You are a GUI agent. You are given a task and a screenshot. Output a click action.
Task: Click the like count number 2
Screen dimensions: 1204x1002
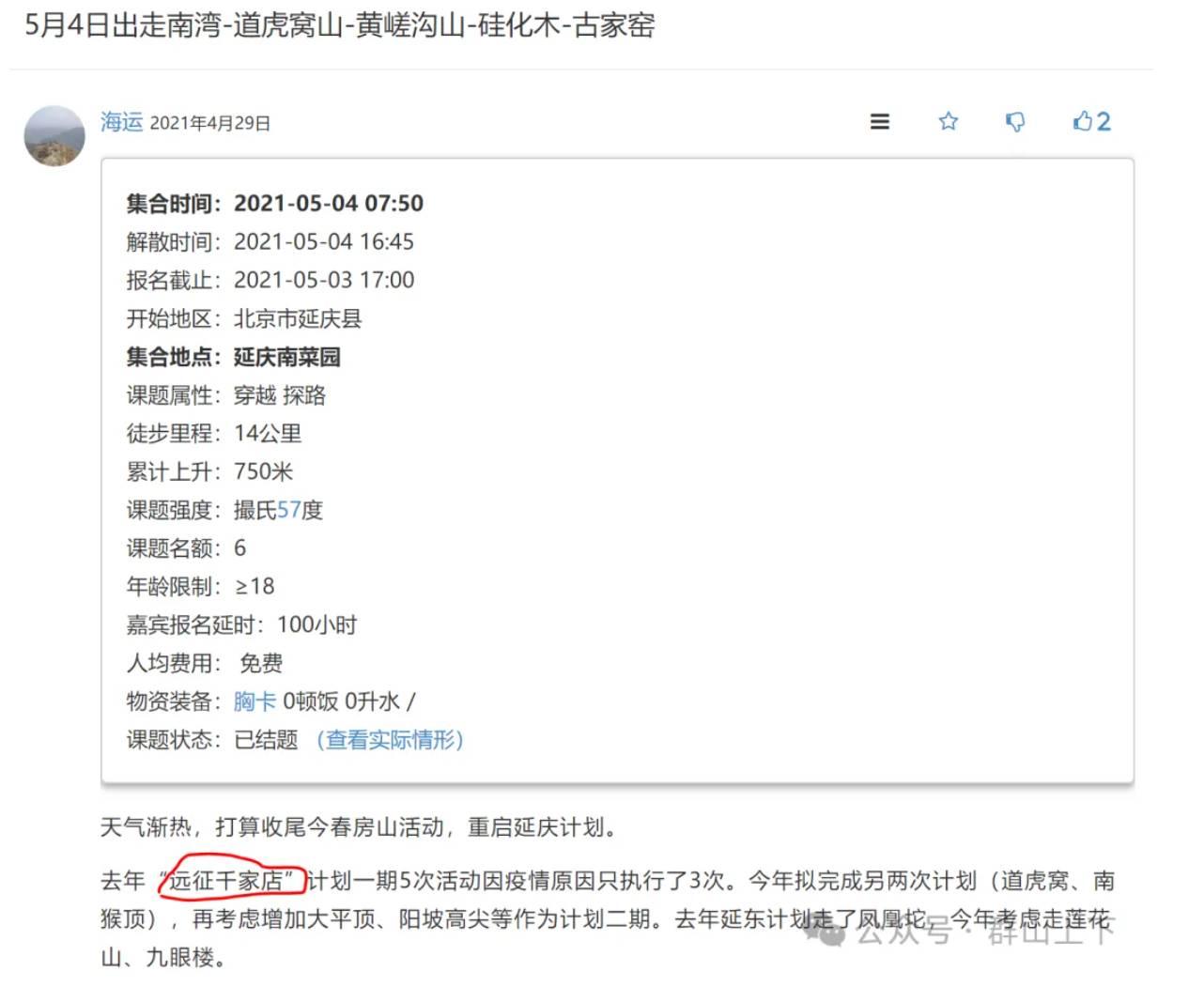[1104, 121]
